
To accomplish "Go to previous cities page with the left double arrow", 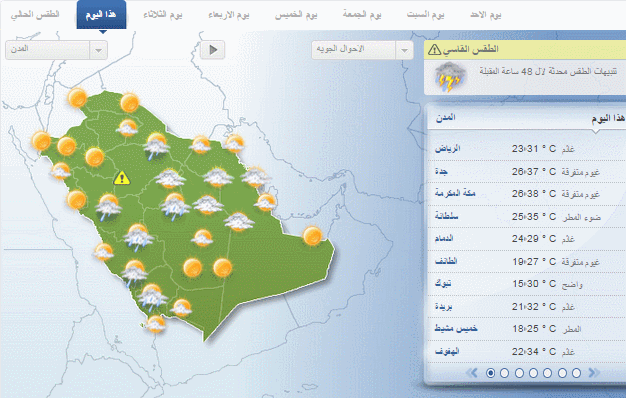I will [471, 373].
